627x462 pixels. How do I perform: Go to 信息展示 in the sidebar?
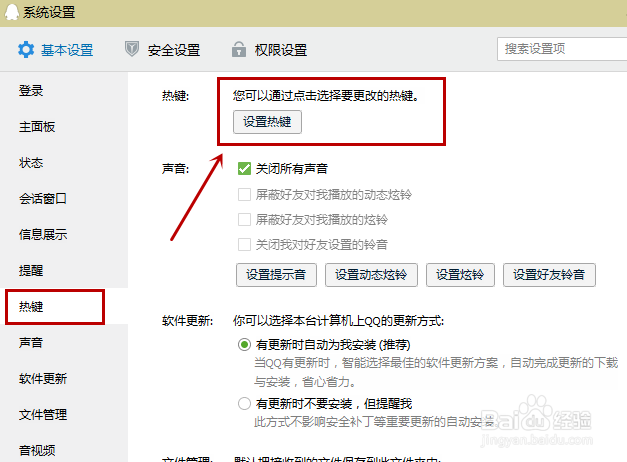click(x=43, y=234)
